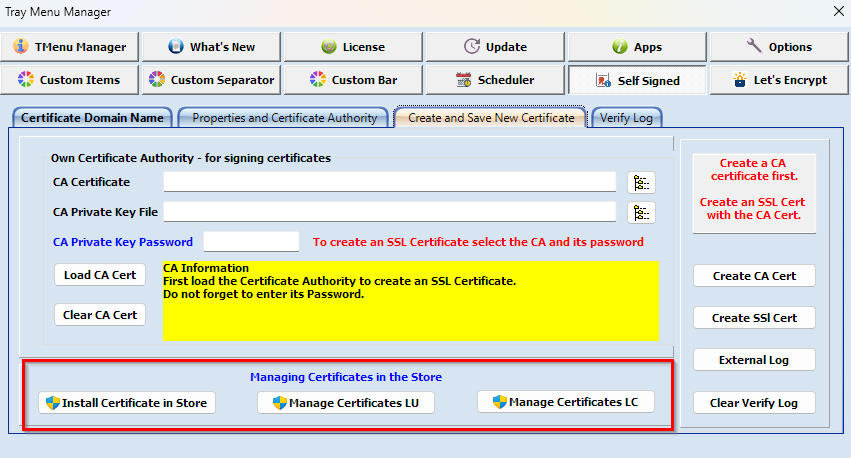Focus the CA Private Key Password field
The image size is (851, 458).
pos(251,241)
